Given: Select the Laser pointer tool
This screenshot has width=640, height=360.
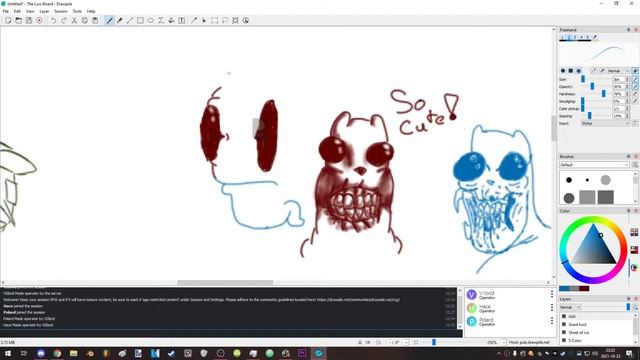Looking at the screenshot, I should click(x=204, y=20).
